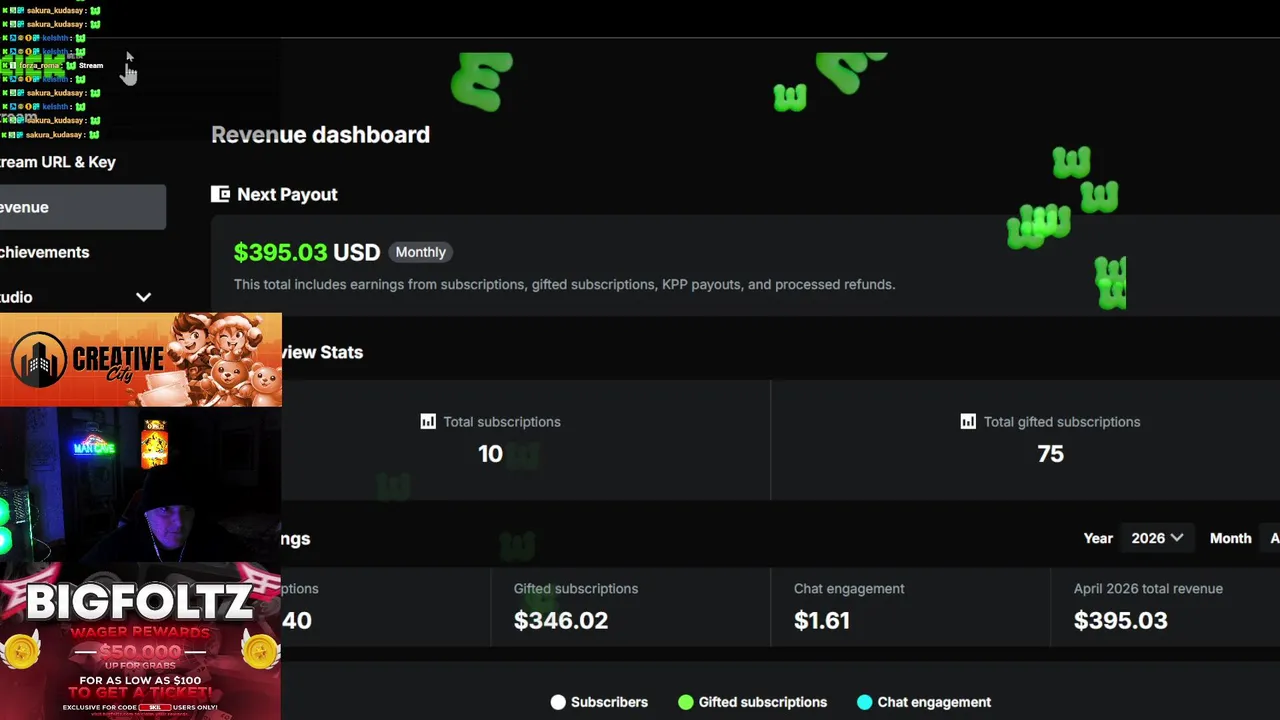Click the wallet icon beside Next Payout

click(220, 194)
